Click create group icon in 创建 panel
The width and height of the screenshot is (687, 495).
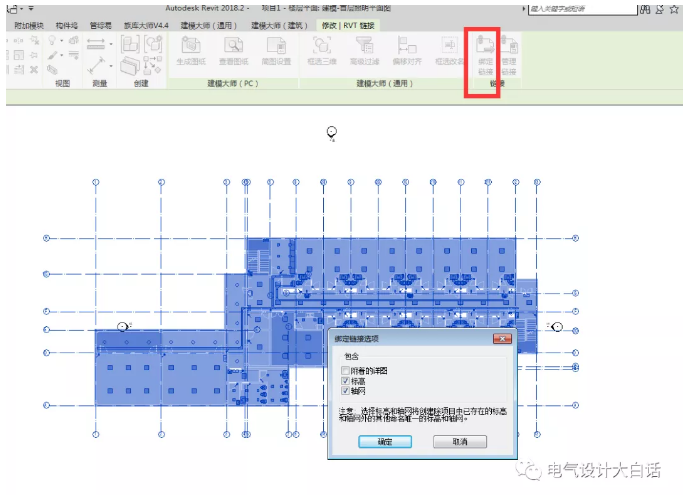(153, 44)
